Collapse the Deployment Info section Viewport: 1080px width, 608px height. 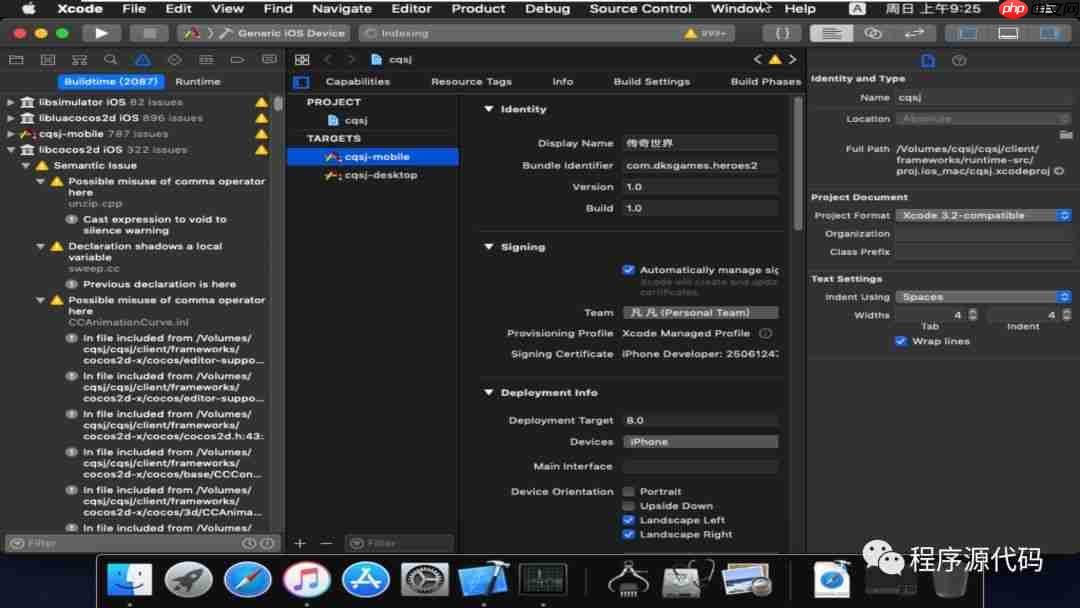[x=488, y=392]
